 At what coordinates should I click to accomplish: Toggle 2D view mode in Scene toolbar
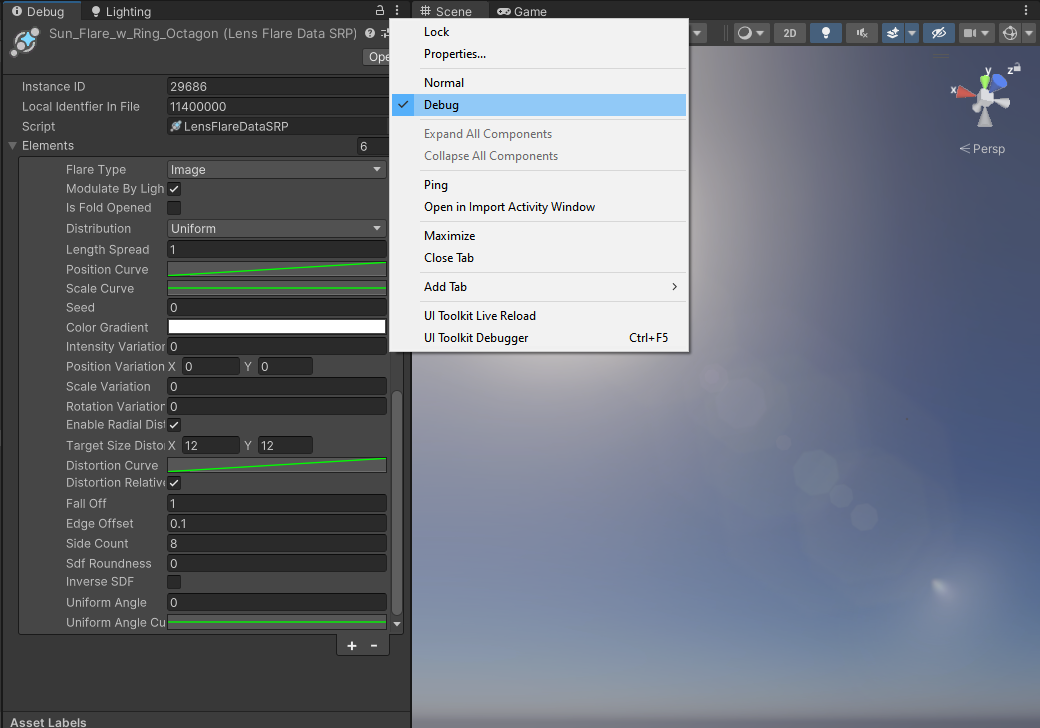[x=789, y=33]
